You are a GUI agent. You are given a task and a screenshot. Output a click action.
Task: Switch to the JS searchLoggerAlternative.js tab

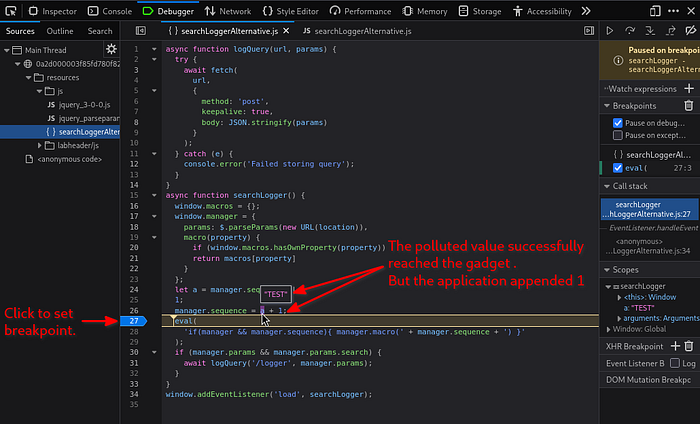pyautogui.click(x=357, y=31)
